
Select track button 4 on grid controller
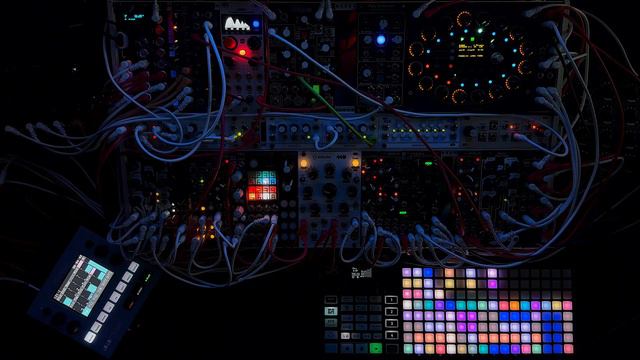click(391, 335)
